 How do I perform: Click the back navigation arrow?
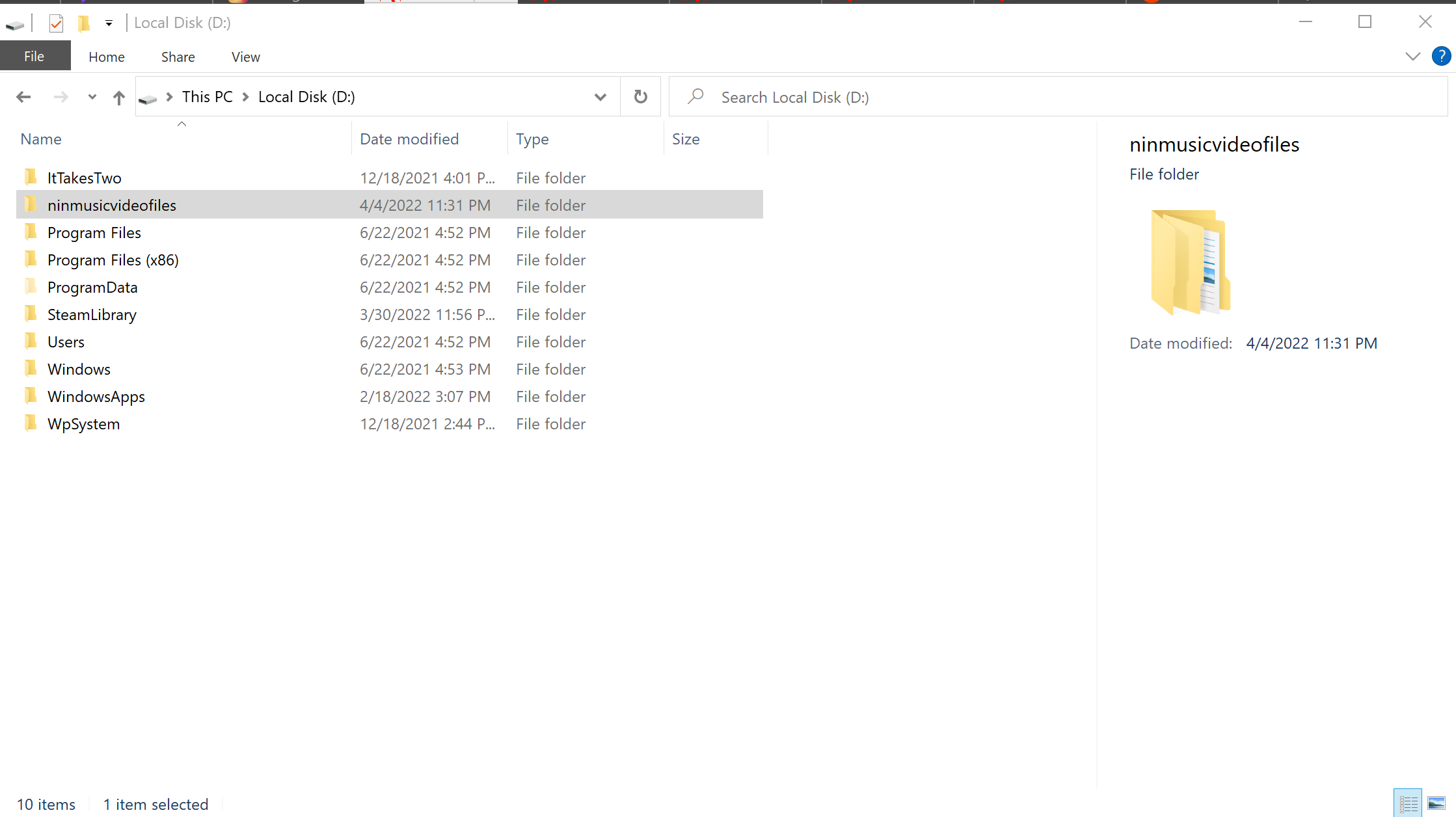pos(24,96)
